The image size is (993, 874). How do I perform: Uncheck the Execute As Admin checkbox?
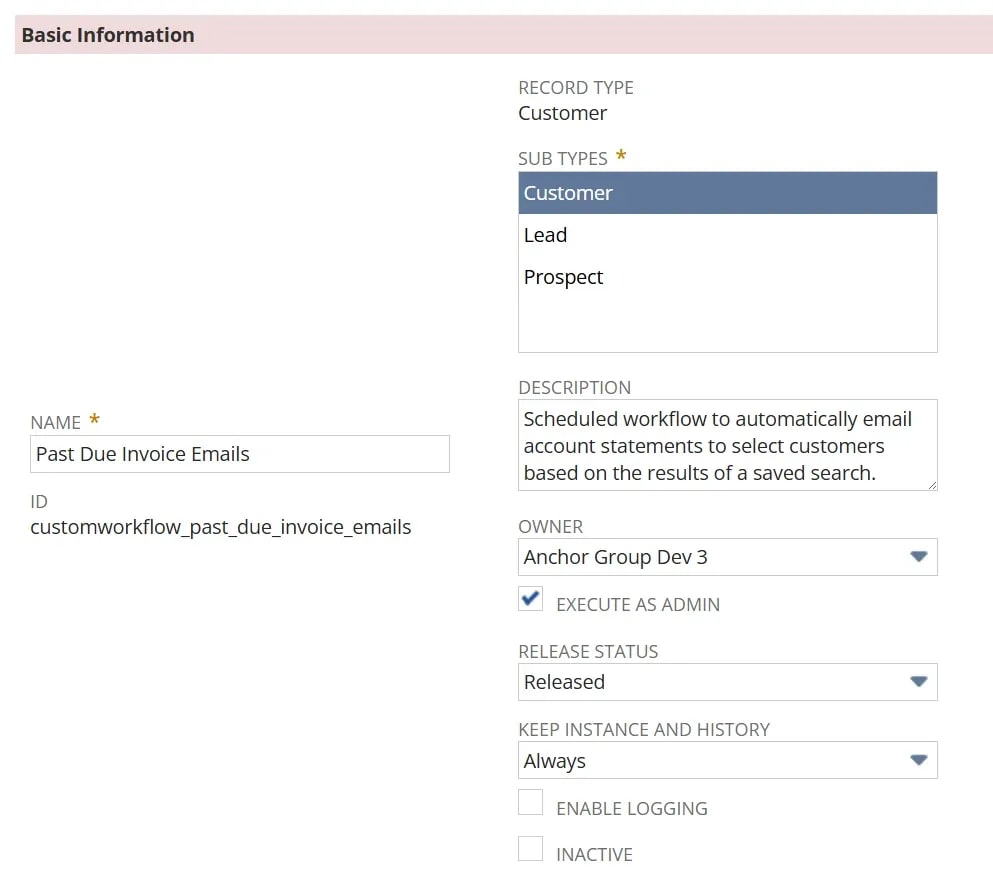tap(531, 598)
